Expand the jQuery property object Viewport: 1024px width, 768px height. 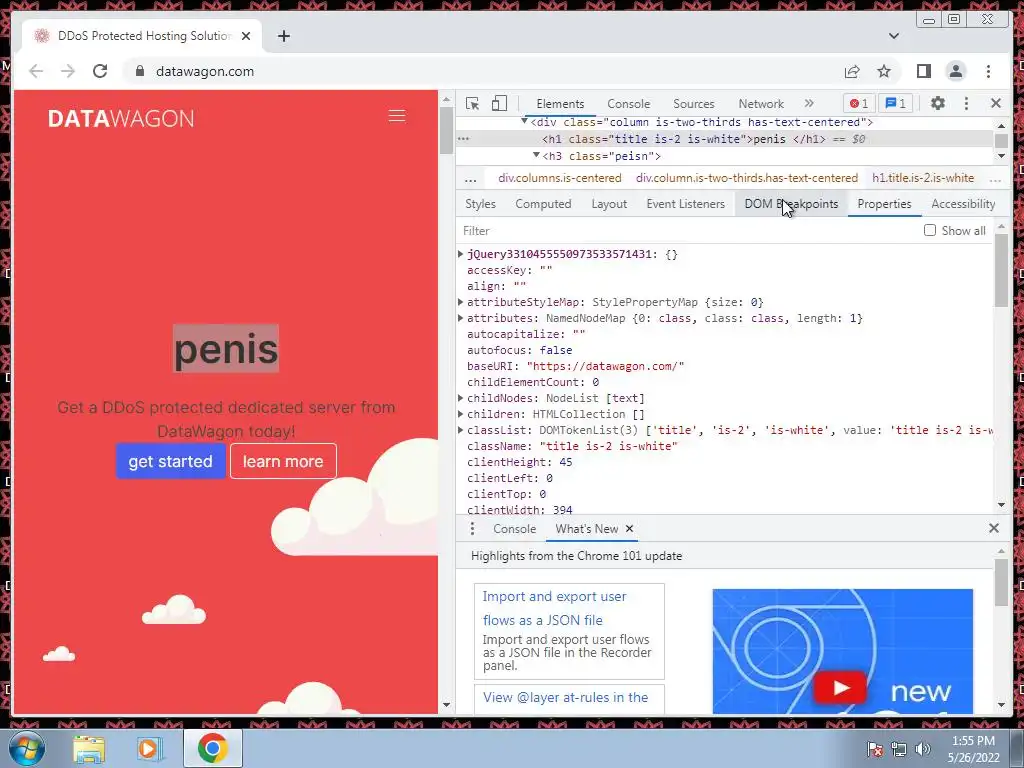tap(460, 254)
